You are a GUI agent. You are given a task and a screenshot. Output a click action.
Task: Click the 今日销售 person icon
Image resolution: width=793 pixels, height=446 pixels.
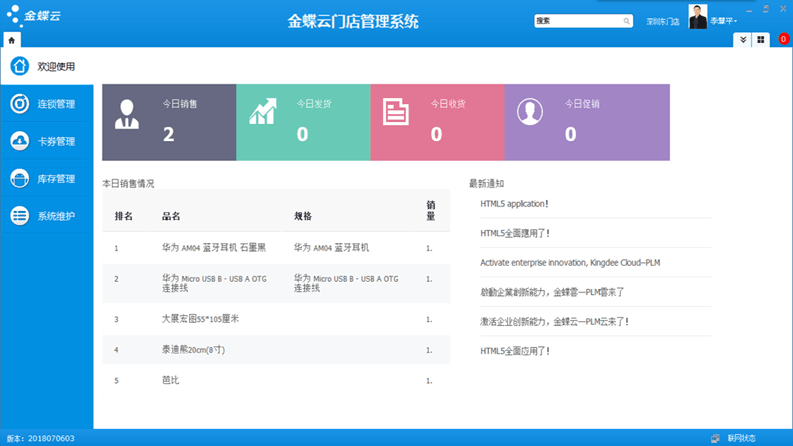(126, 114)
